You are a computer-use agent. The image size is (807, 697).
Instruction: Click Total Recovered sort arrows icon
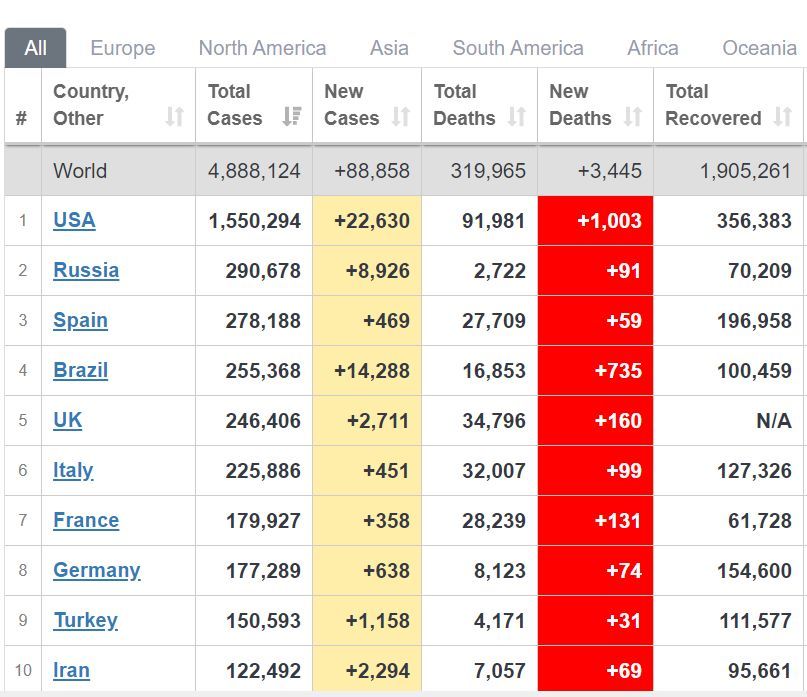click(x=783, y=117)
